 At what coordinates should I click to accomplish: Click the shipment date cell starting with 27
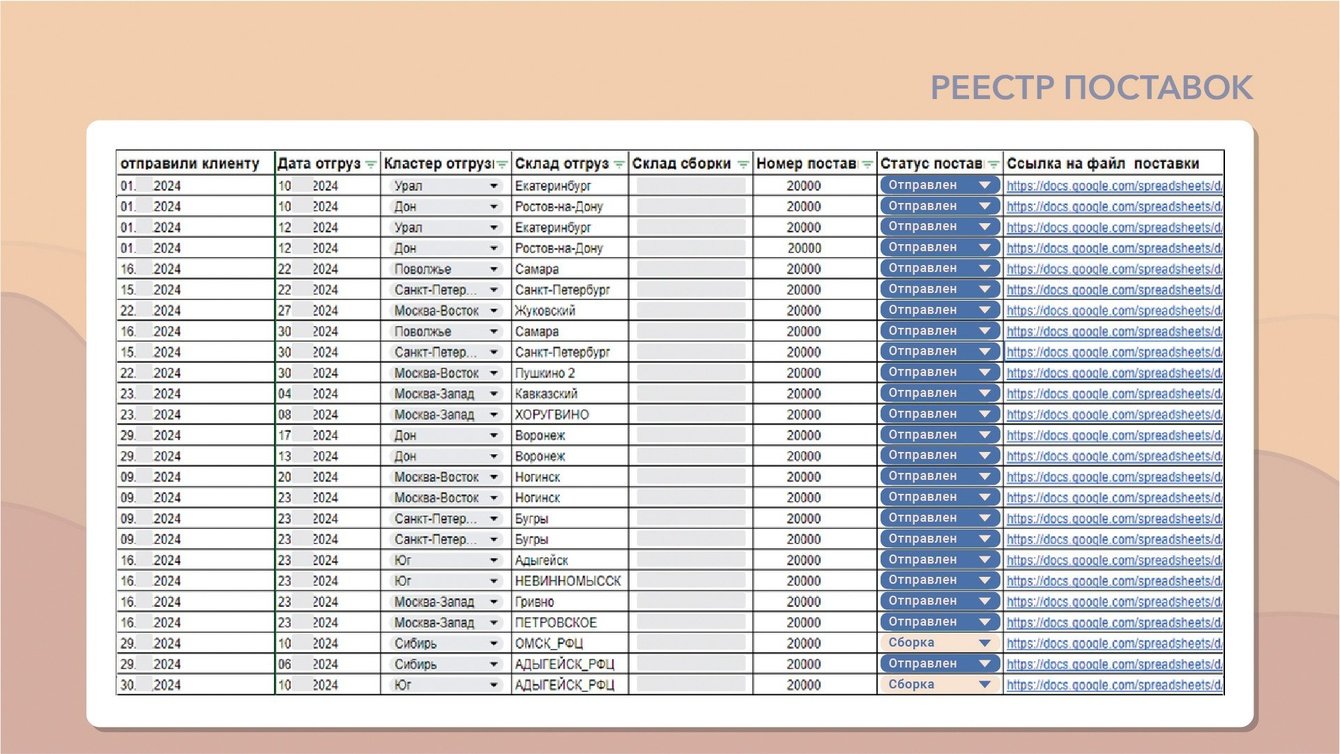pos(328,311)
